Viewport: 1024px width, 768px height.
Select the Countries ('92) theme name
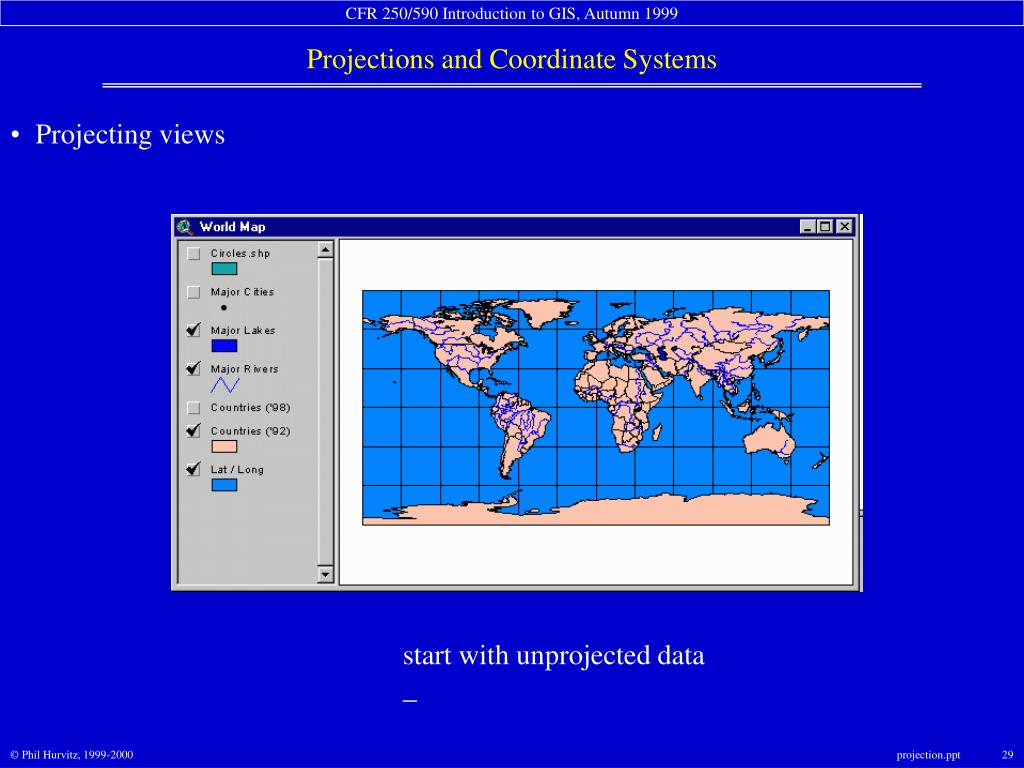pos(250,431)
